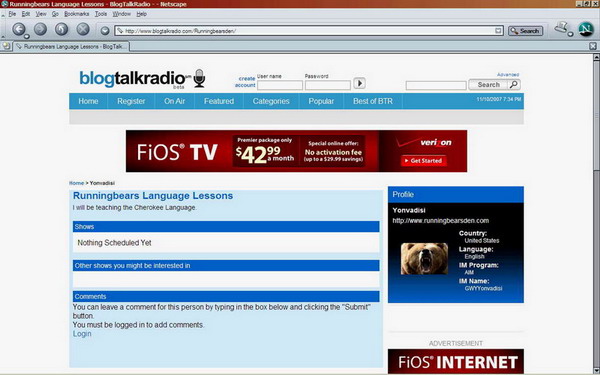Click the browser Forward arrow button
Screen dimensions: 600x375
tap(40, 29)
